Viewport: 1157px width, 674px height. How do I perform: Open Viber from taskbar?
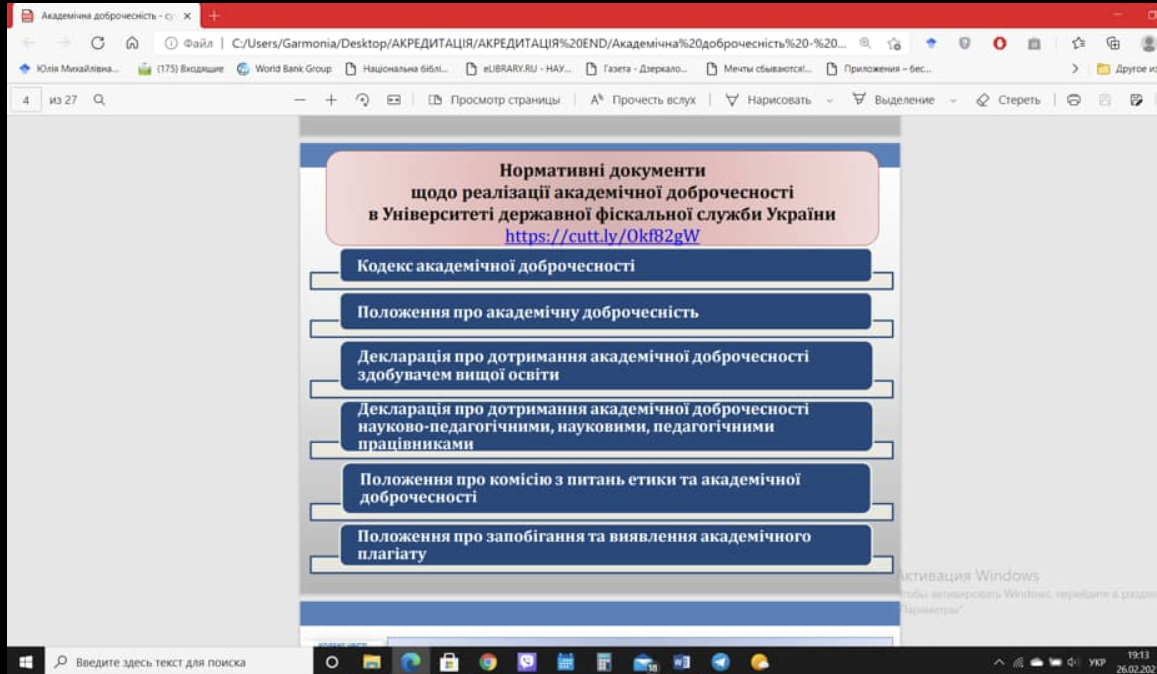pyautogui.click(x=527, y=662)
